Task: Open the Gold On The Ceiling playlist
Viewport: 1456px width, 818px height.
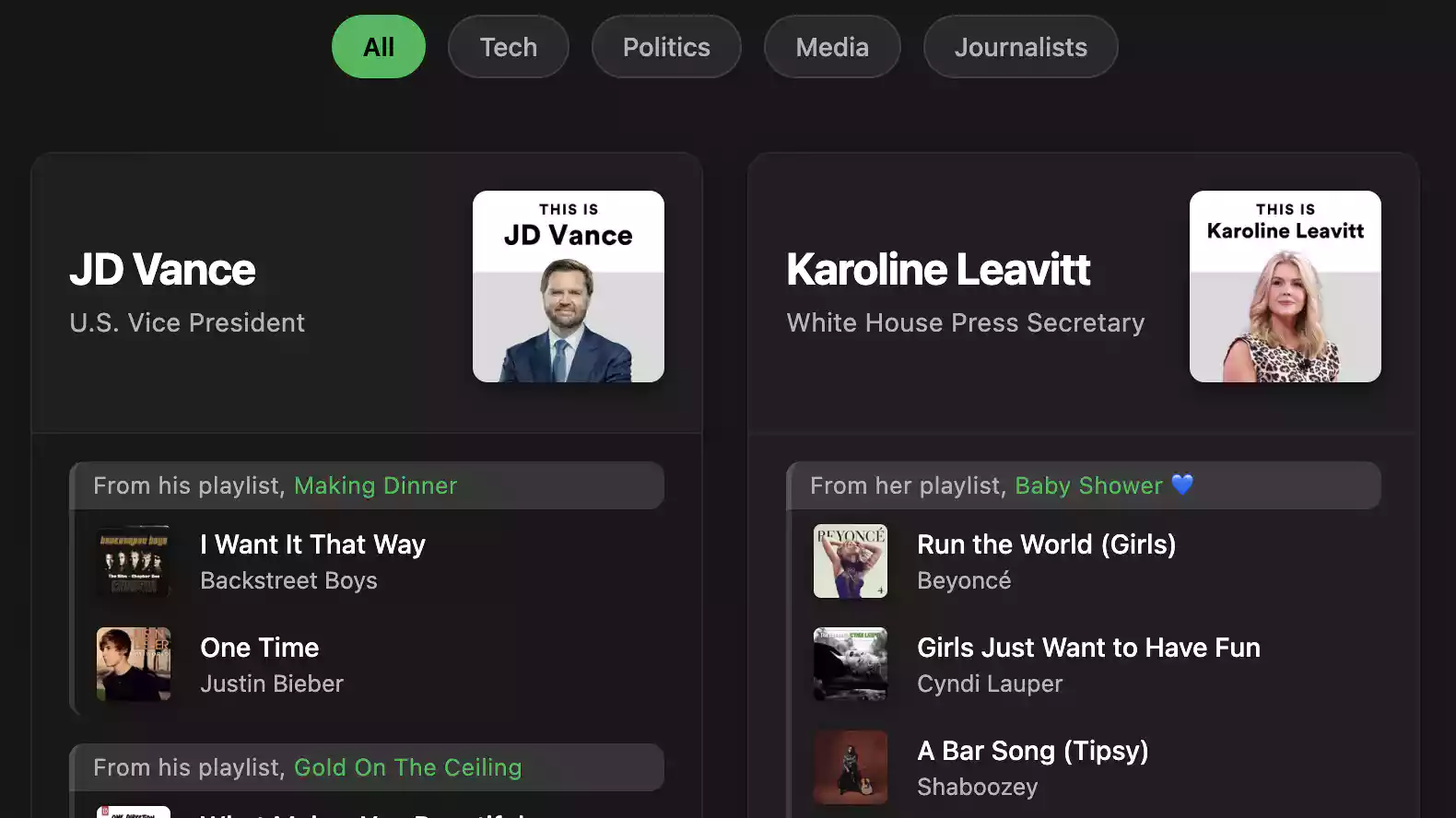Action: (407, 767)
